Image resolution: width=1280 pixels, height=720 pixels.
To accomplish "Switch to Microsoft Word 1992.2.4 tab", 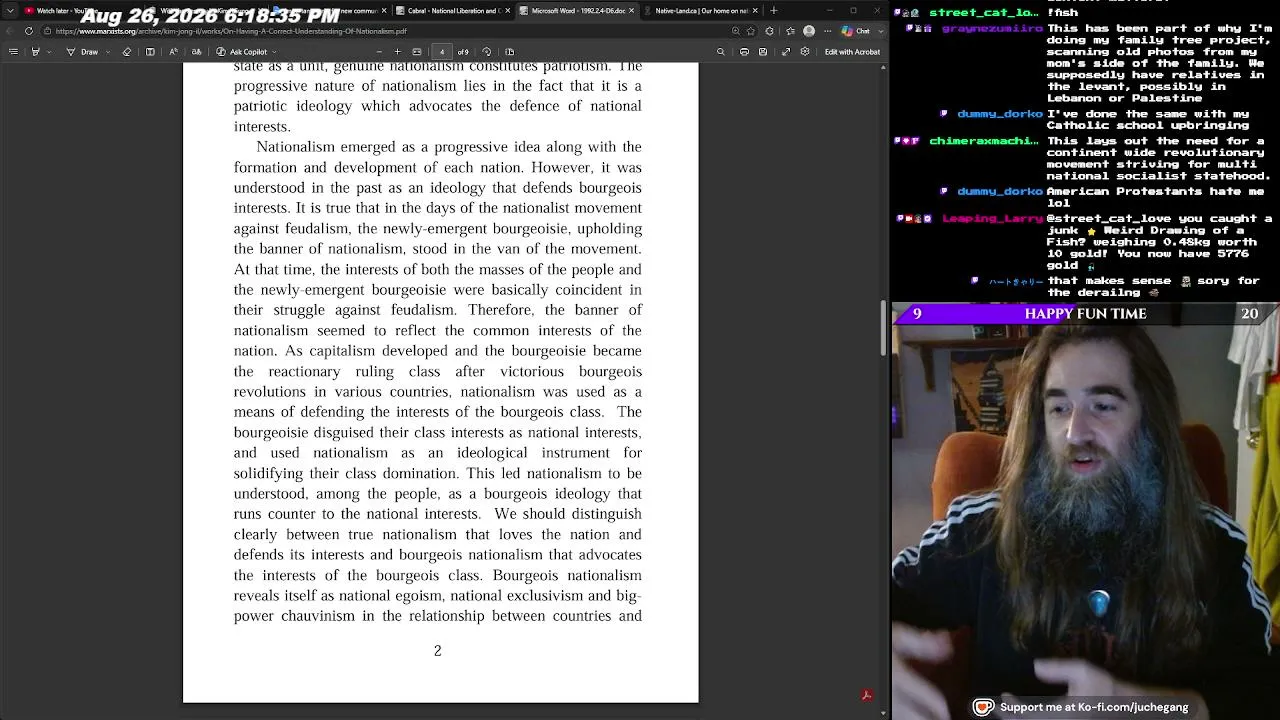I will click(x=575, y=10).
